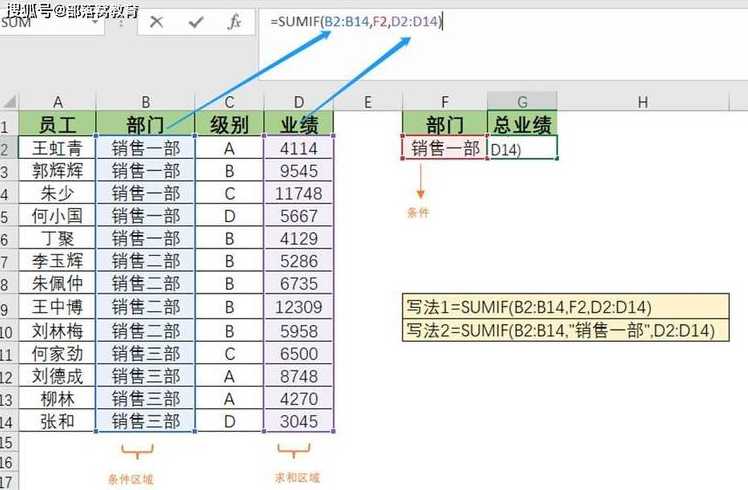Click the 员工 header cell
748x490 pixels.
click(57, 124)
